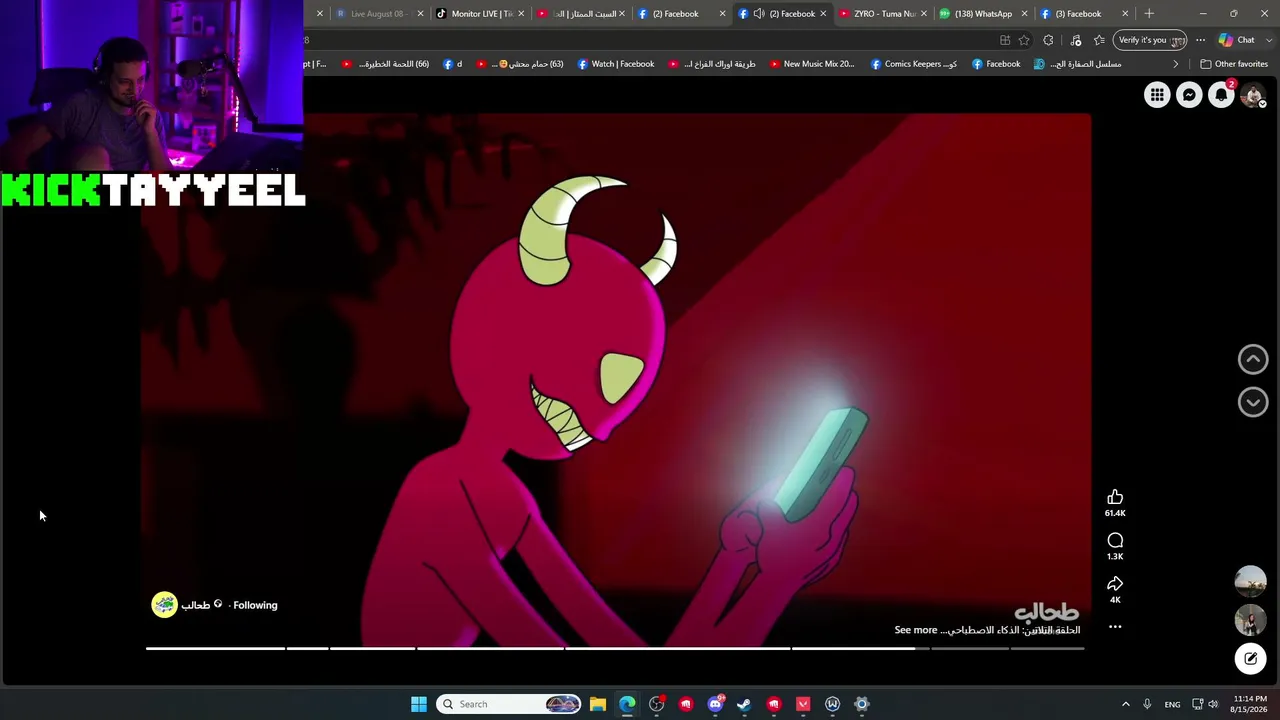Open حمام محشي (63) bookmark
The image size is (1280, 720).
point(519,64)
